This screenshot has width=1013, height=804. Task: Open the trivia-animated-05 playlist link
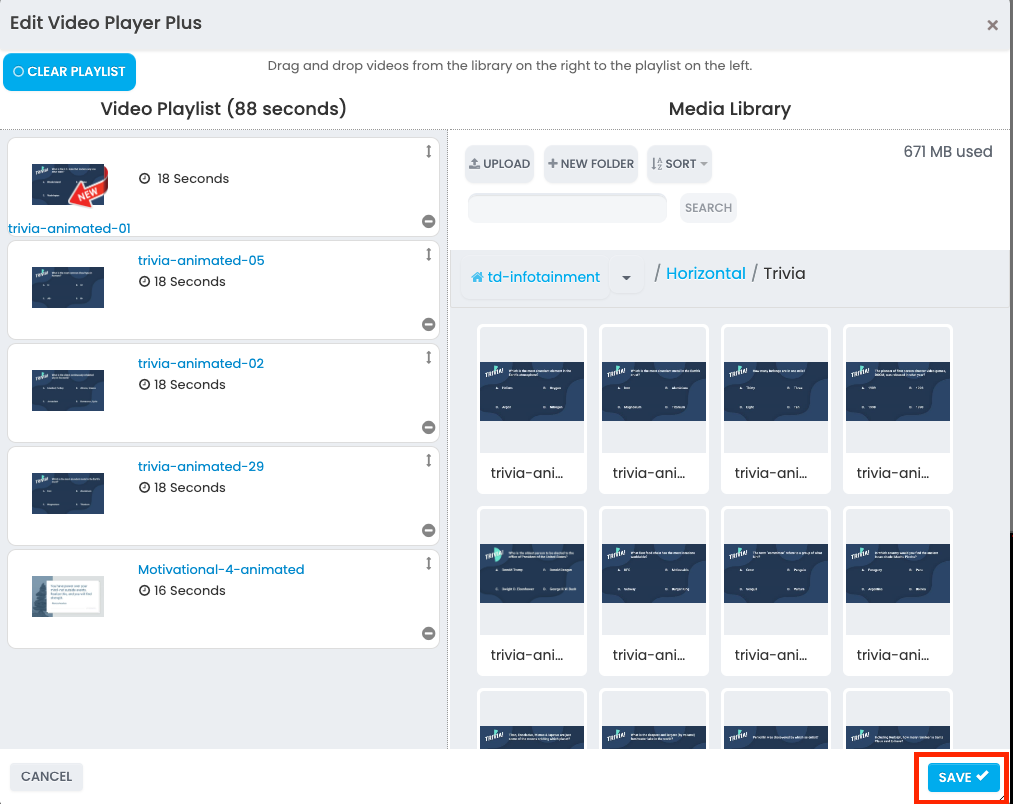pos(201,260)
